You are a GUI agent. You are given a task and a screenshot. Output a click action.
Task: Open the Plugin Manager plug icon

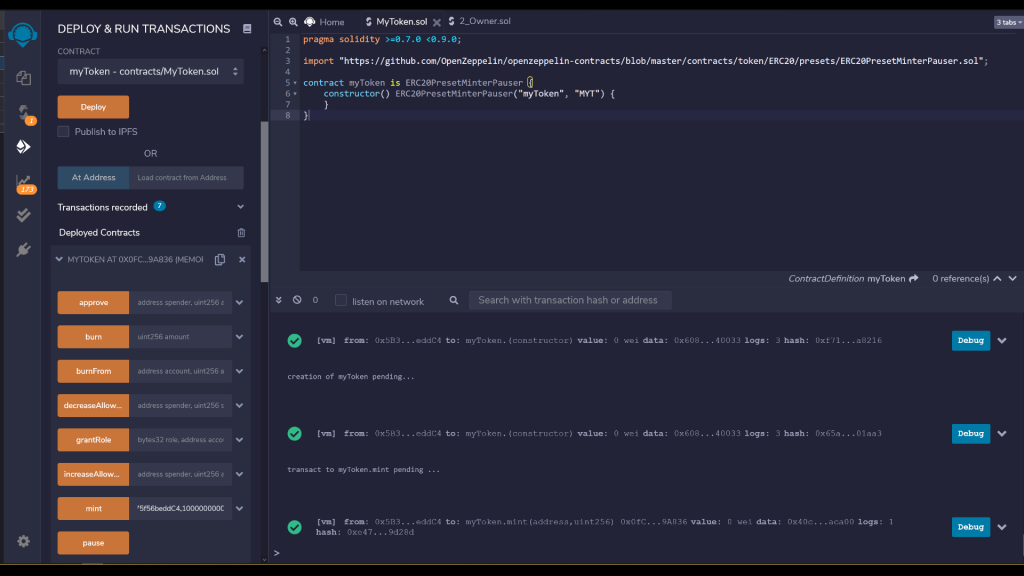(22, 249)
